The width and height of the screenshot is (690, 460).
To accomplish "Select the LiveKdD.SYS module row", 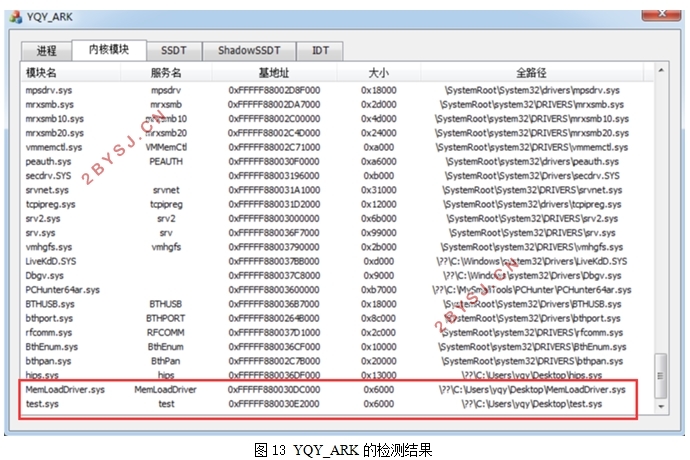I will pyautogui.click(x=338, y=261).
